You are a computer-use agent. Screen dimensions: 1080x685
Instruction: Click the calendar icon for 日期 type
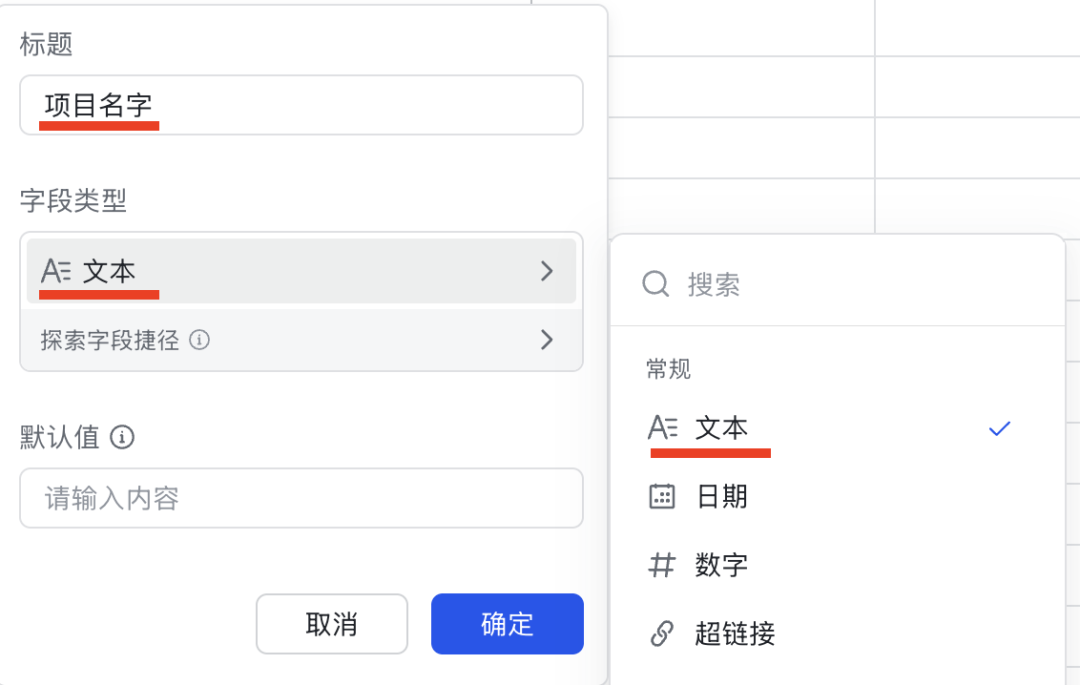coord(662,496)
